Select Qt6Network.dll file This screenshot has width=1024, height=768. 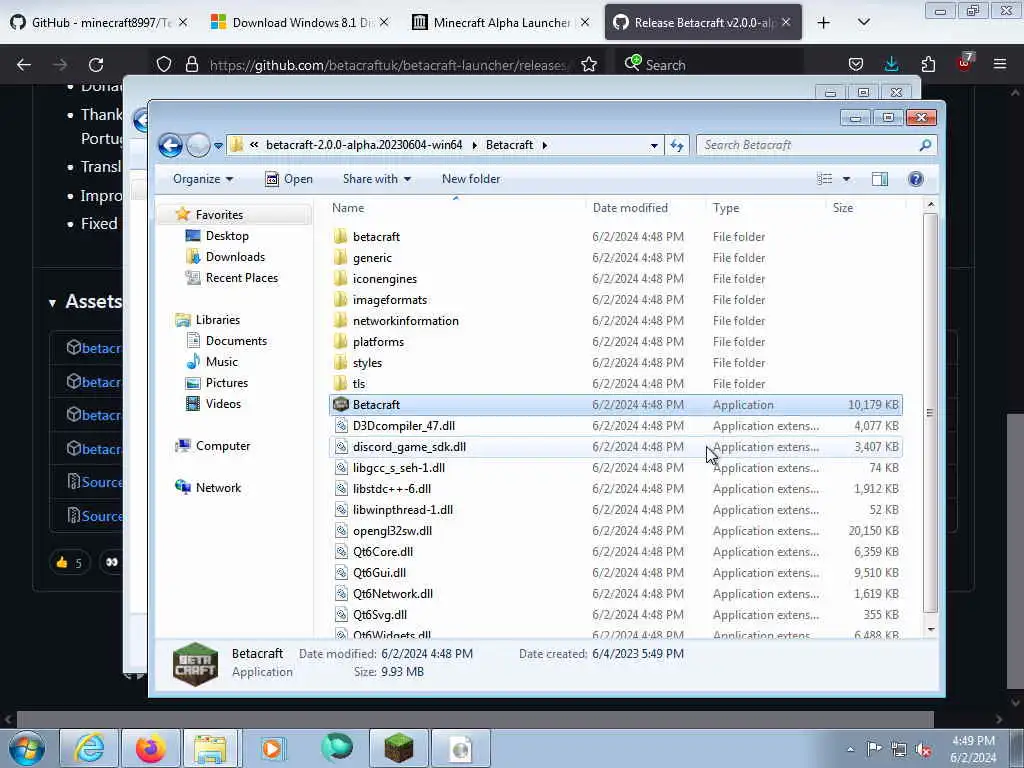coord(392,594)
